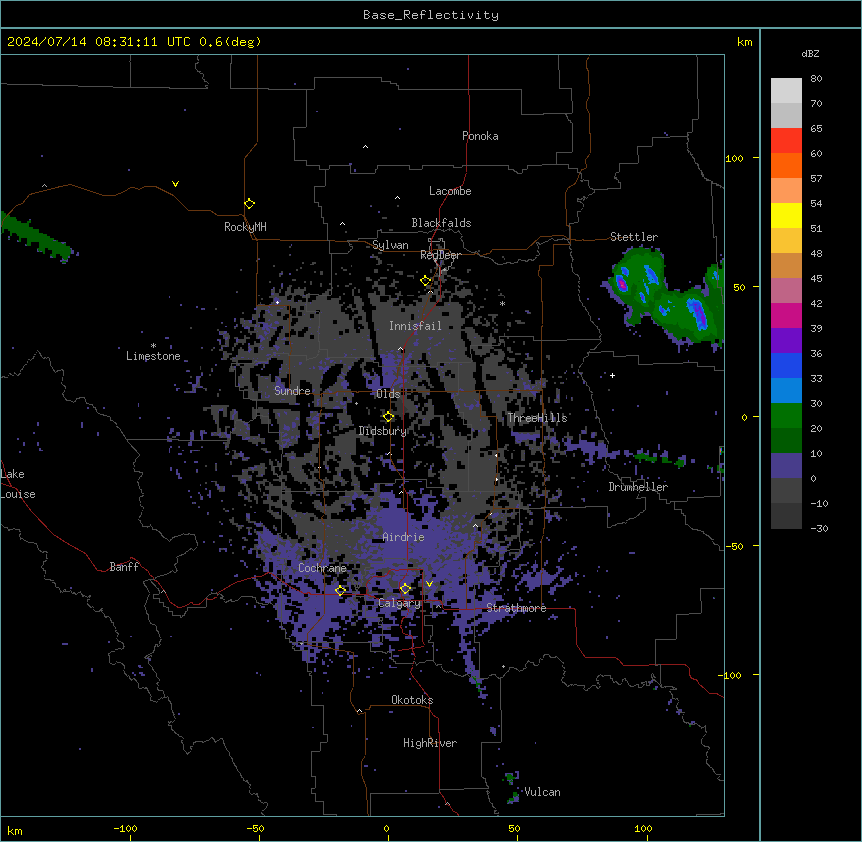
Task: Click the Drumheller label
Action: click(x=638, y=487)
